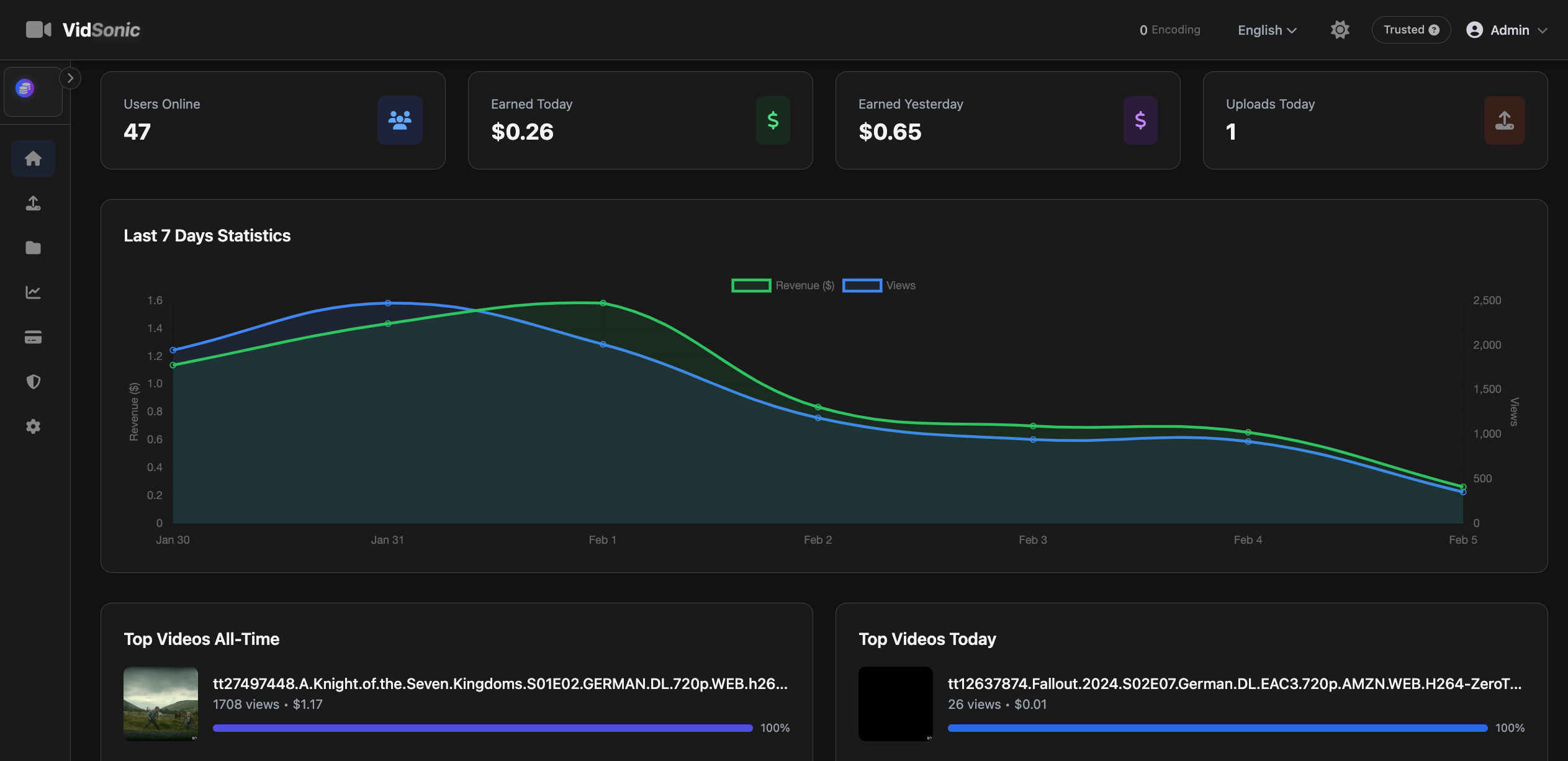Open the Payments card sidebar icon

click(33, 337)
